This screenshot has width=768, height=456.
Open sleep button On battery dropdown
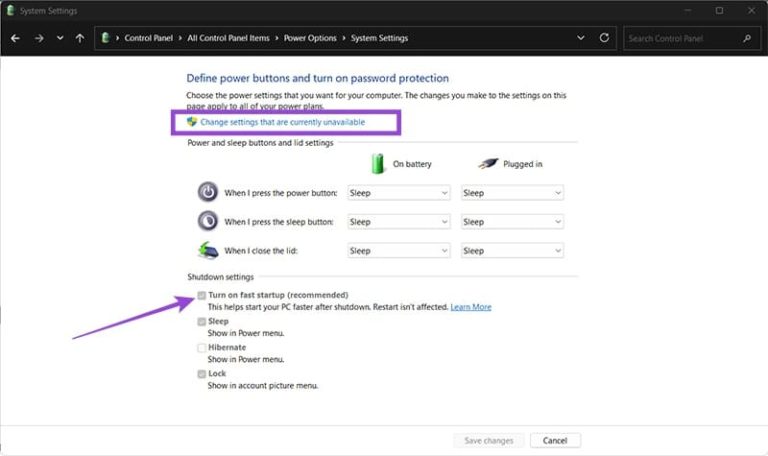pyautogui.click(x=398, y=222)
